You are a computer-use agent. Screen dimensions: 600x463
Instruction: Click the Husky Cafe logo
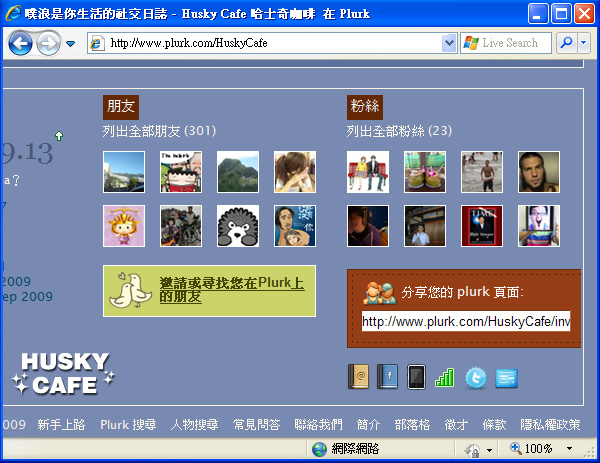click(63, 374)
